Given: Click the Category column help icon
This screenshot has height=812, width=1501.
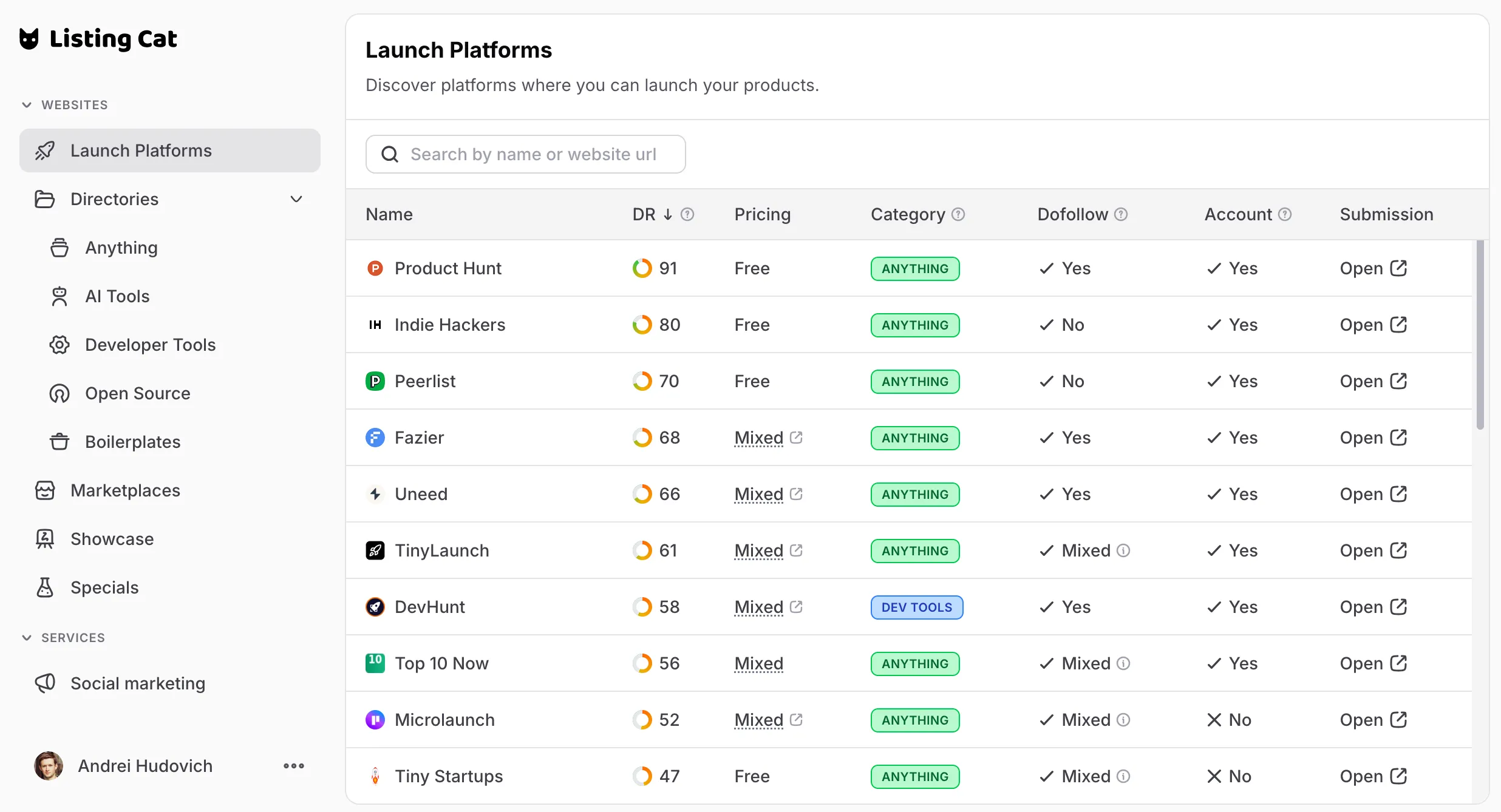Looking at the screenshot, I should tap(958, 214).
